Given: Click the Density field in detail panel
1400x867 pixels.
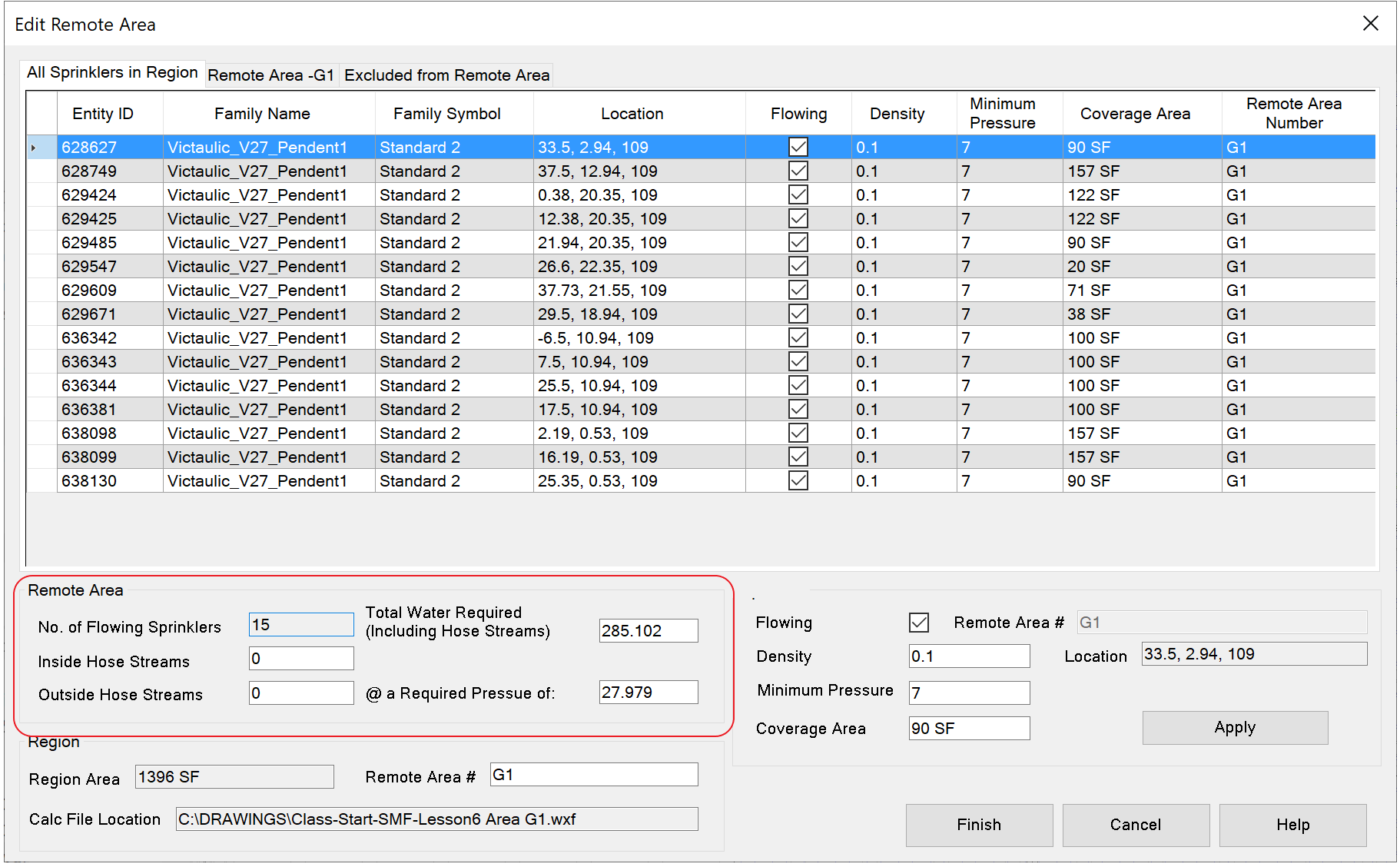Looking at the screenshot, I should (969, 656).
